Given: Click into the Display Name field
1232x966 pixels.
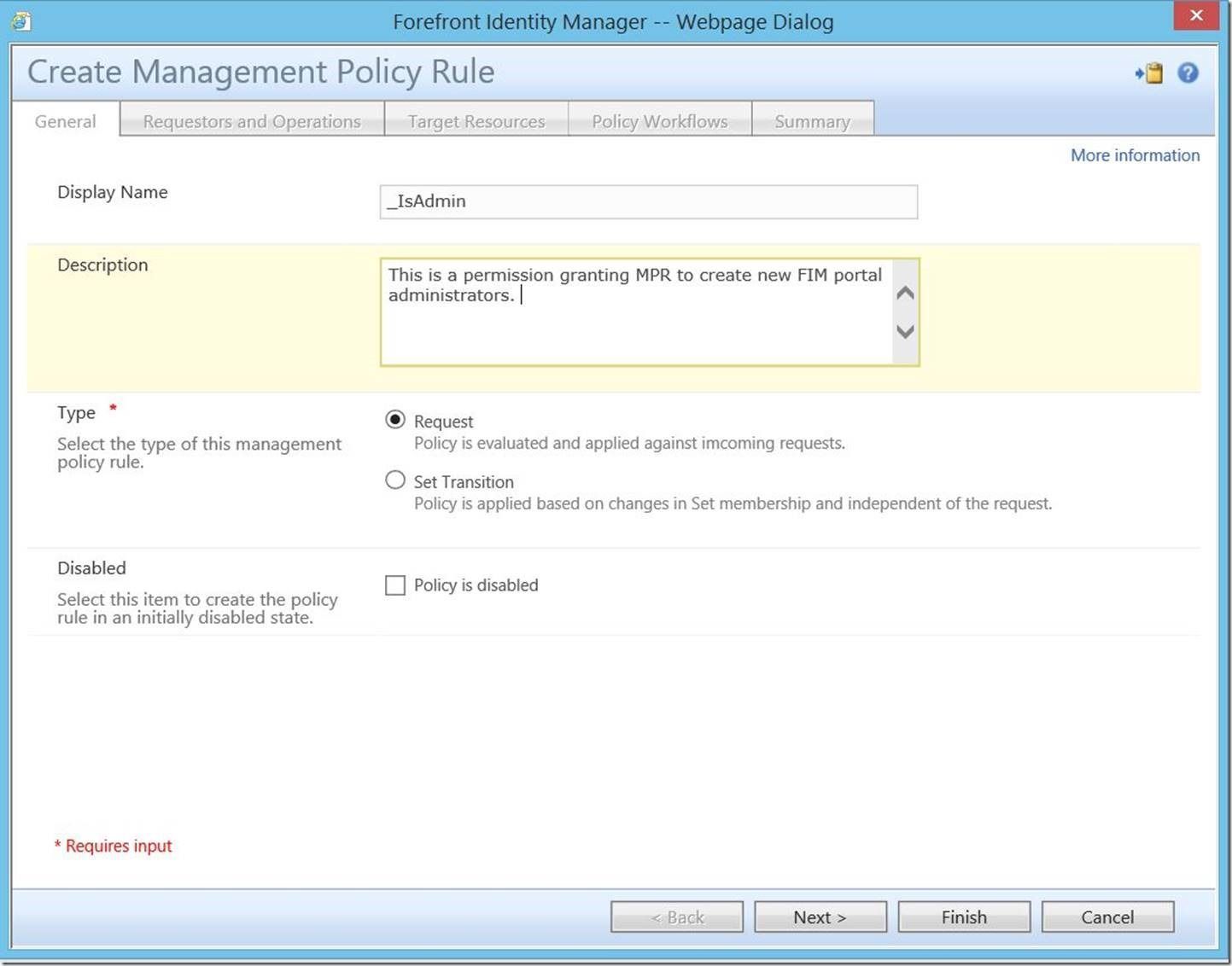Looking at the screenshot, I should (649, 202).
